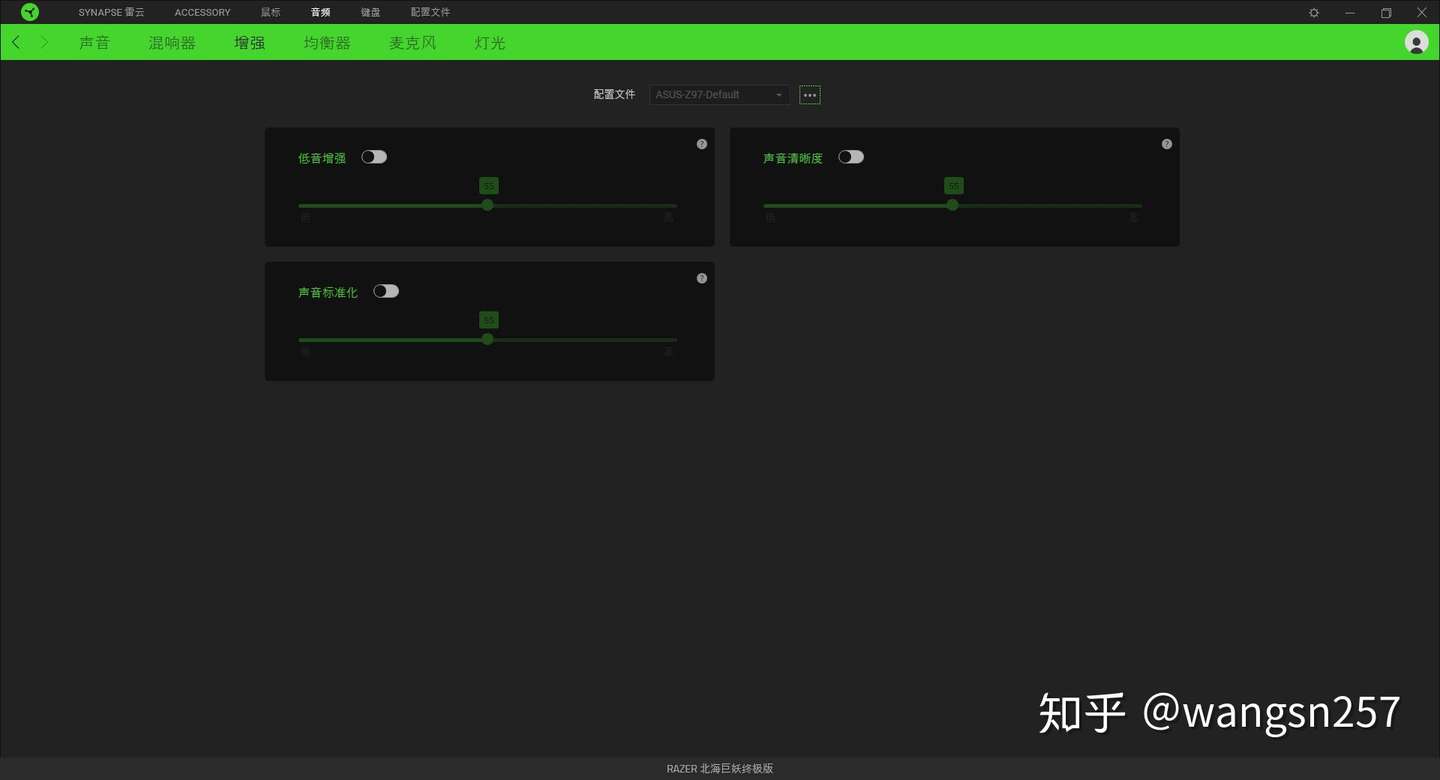The image size is (1440, 780).
Task: Switch to the 均衡器 tab
Action: (x=327, y=43)
